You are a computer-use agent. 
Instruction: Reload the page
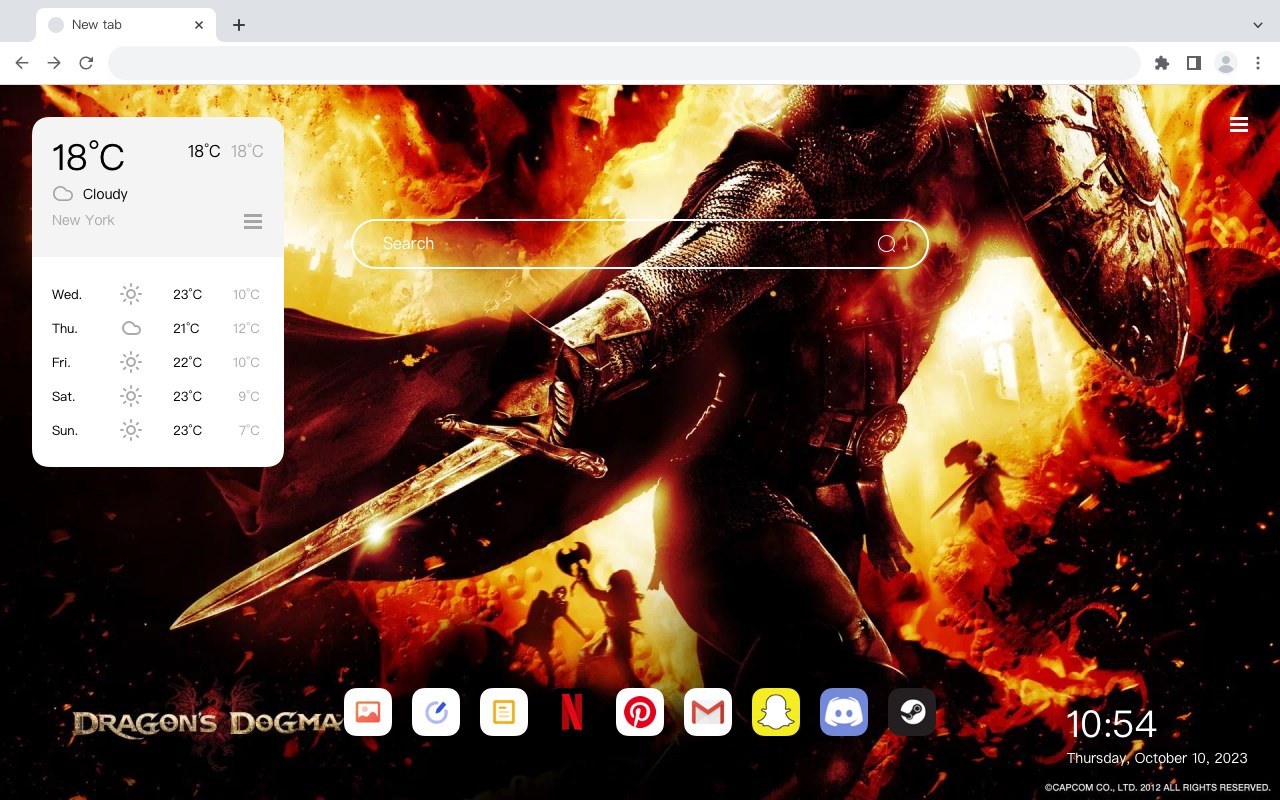tap(86, 63)
